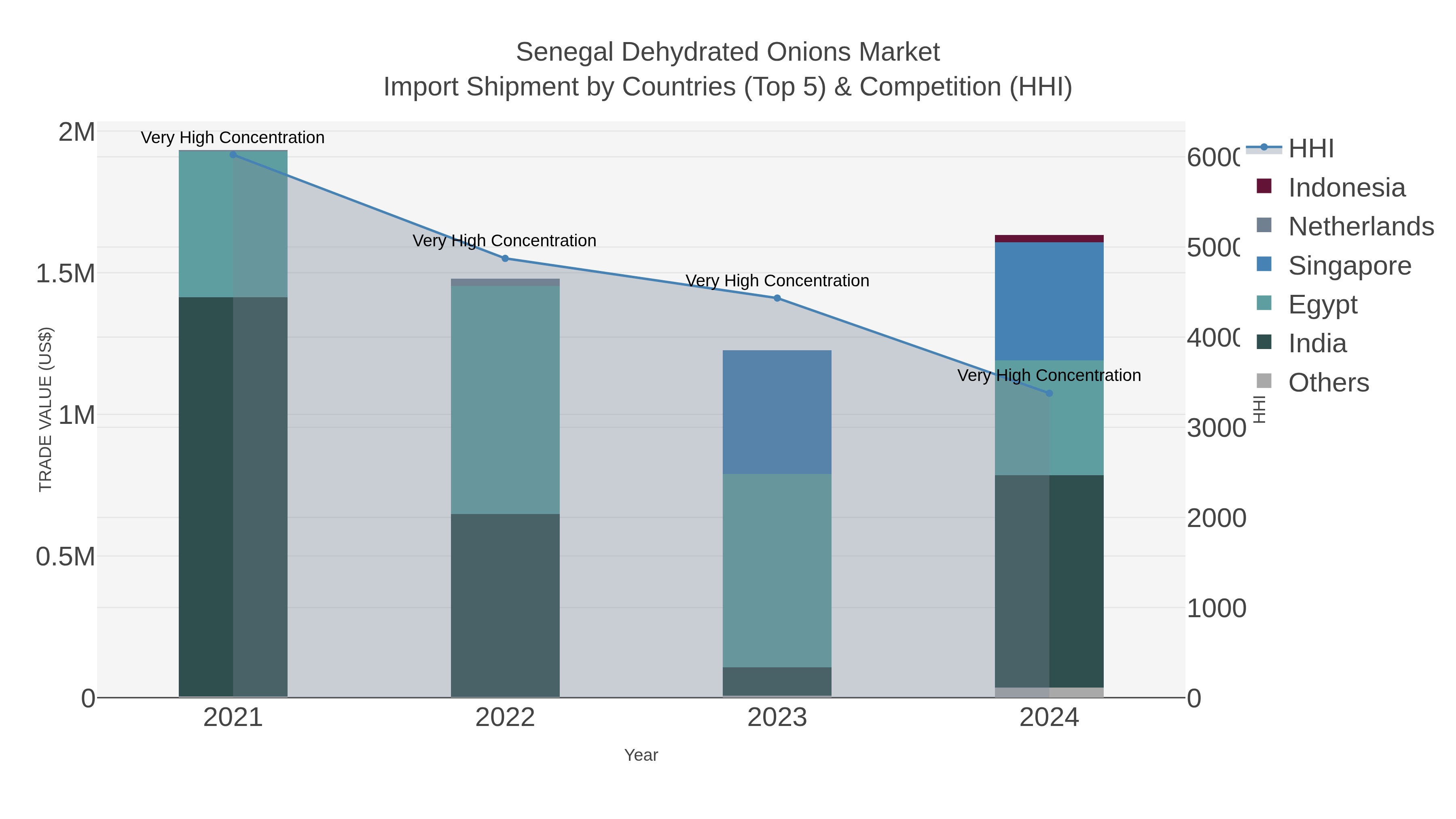Click the Very High Concentration label above 2021
1456x819 pixels.
click(233, 138)
